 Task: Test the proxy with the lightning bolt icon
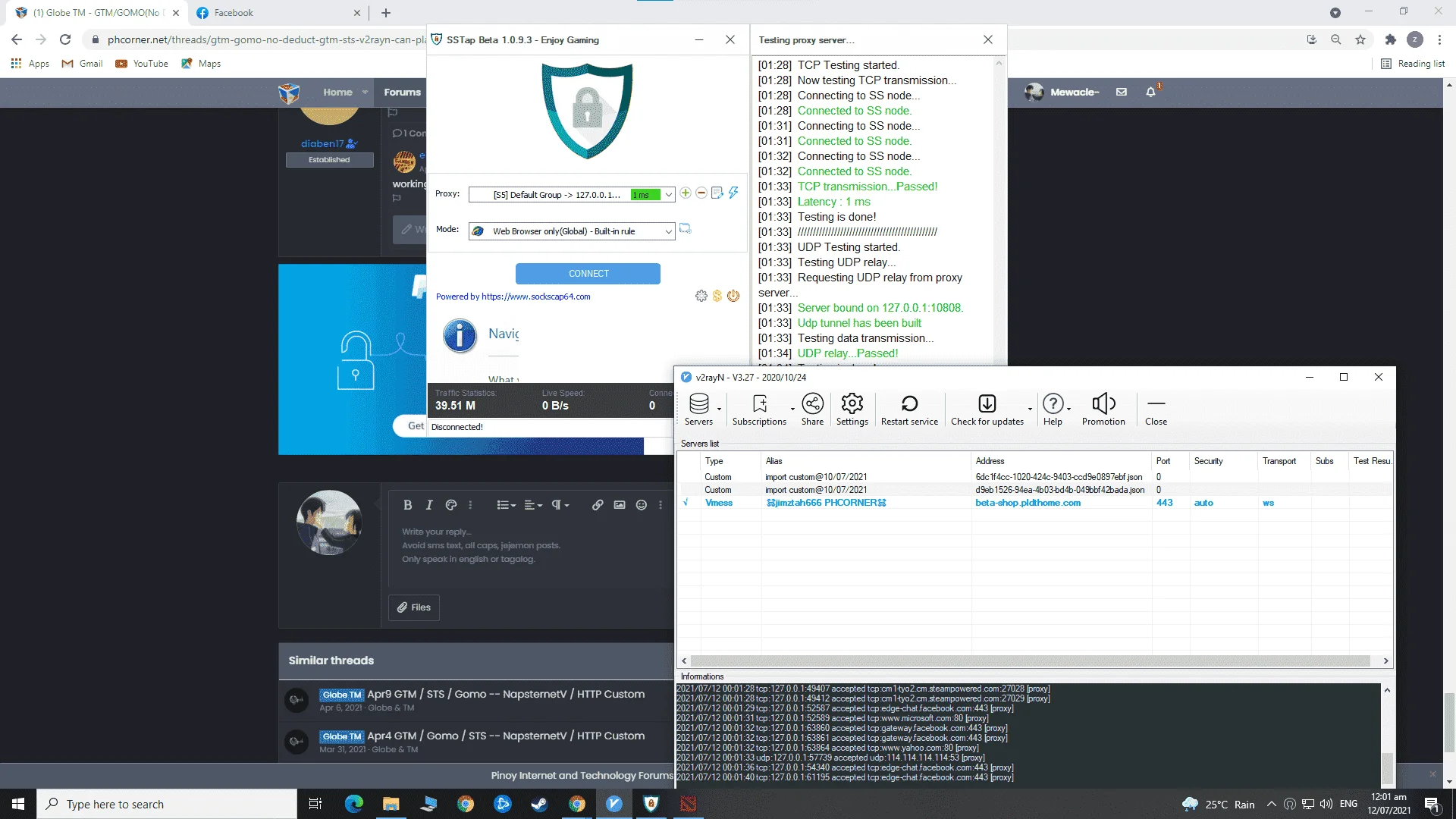click(733, 193)
